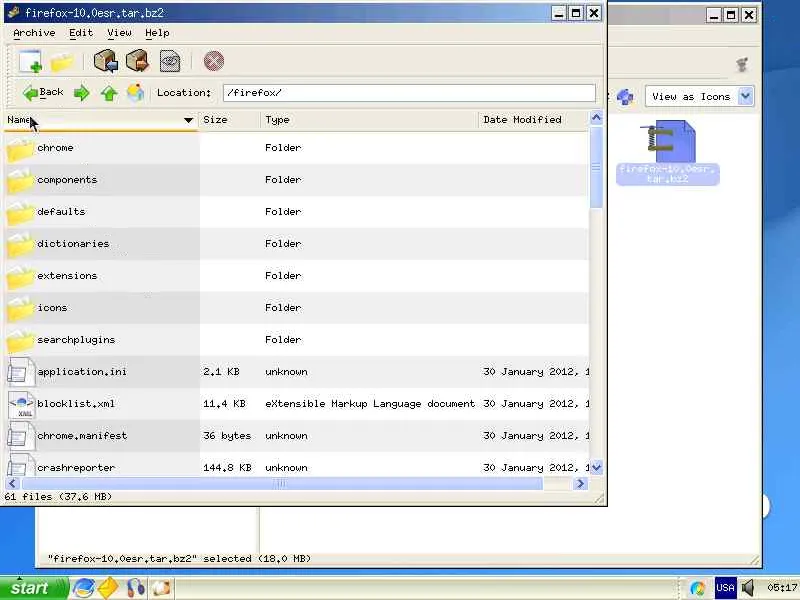Click the USA keyboard layout indicator
The image size is (800, 600).
pyautogui.click(x=725, y=588)
